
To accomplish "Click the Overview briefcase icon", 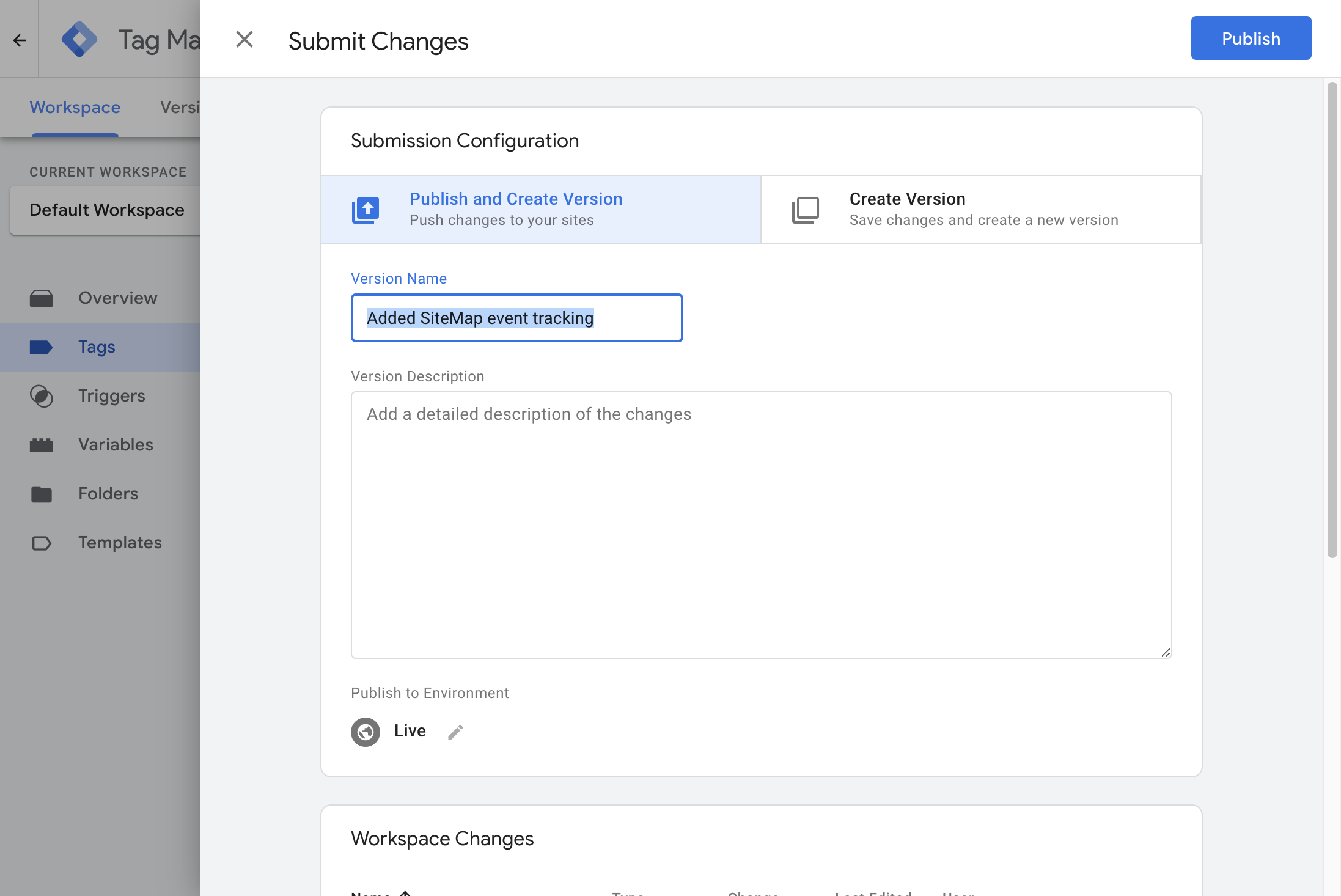I will pos(42,298).
